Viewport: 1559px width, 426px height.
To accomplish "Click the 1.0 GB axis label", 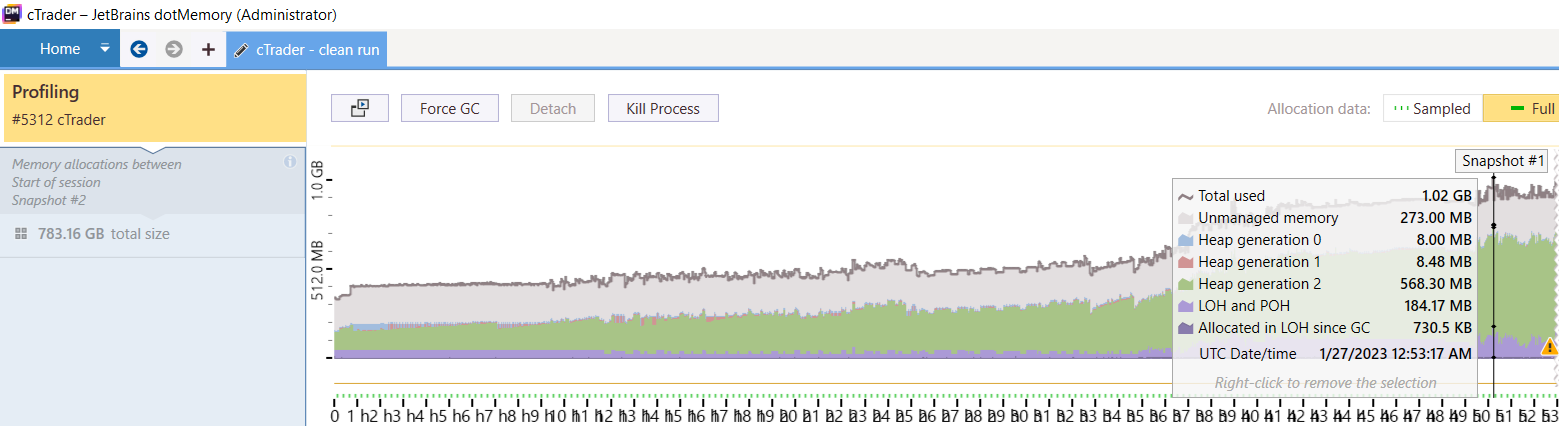I will click(318, 179).
